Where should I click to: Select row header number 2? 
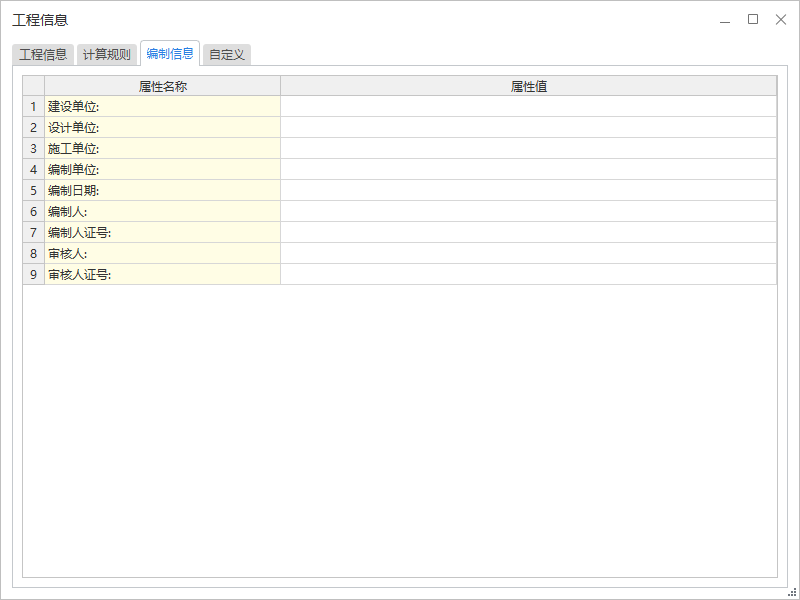pos(34,127)
